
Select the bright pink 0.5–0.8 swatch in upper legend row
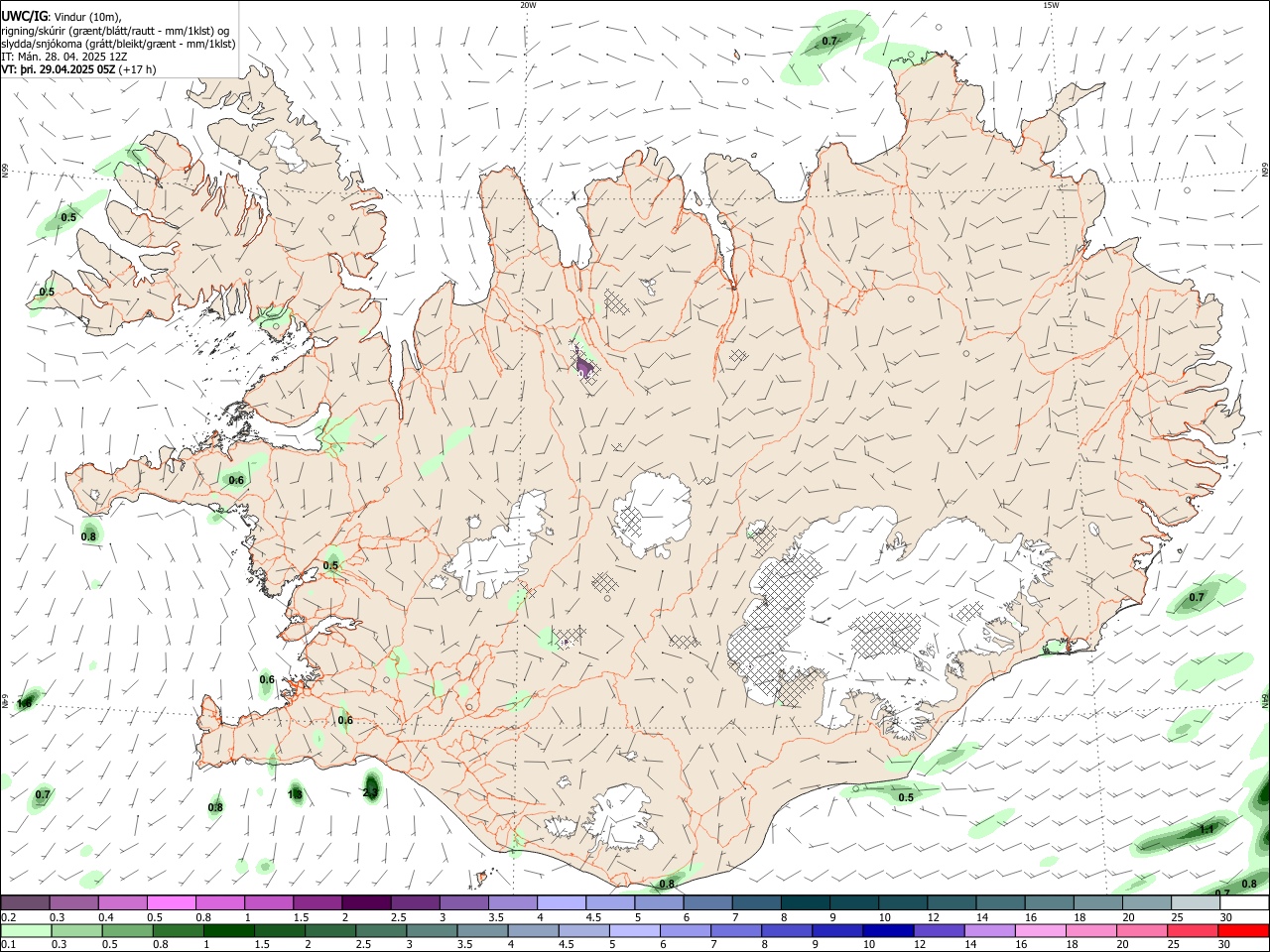(x=172, y=902)
